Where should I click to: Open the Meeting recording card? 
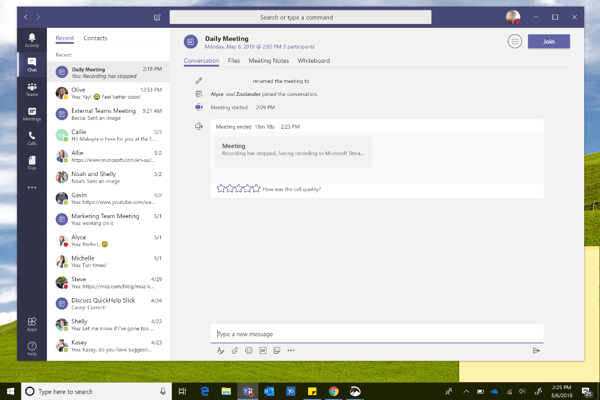point(293,152)
